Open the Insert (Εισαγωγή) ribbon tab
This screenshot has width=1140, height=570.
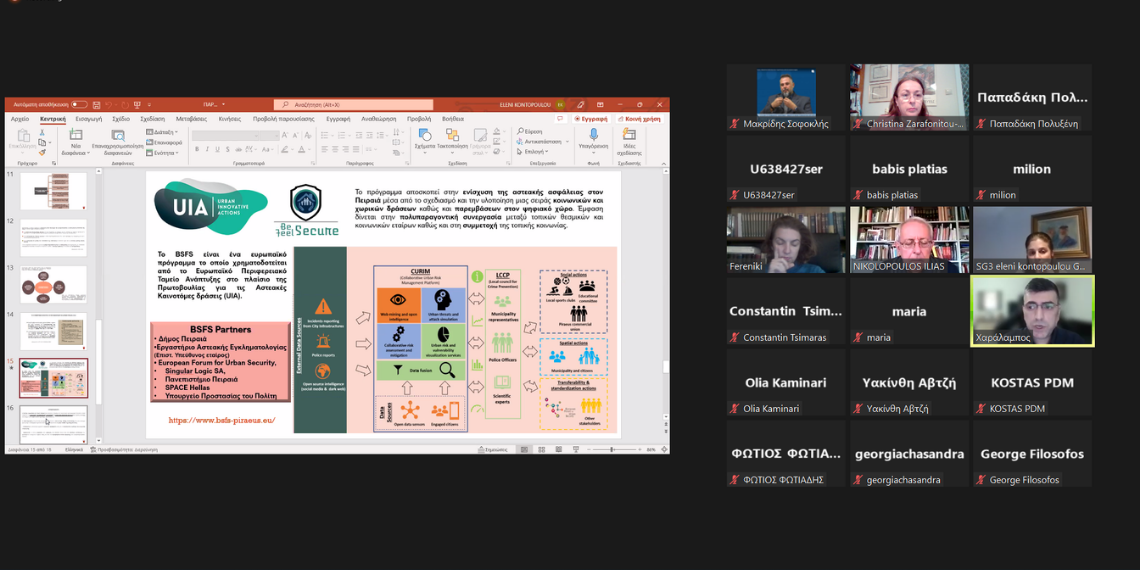88,119
